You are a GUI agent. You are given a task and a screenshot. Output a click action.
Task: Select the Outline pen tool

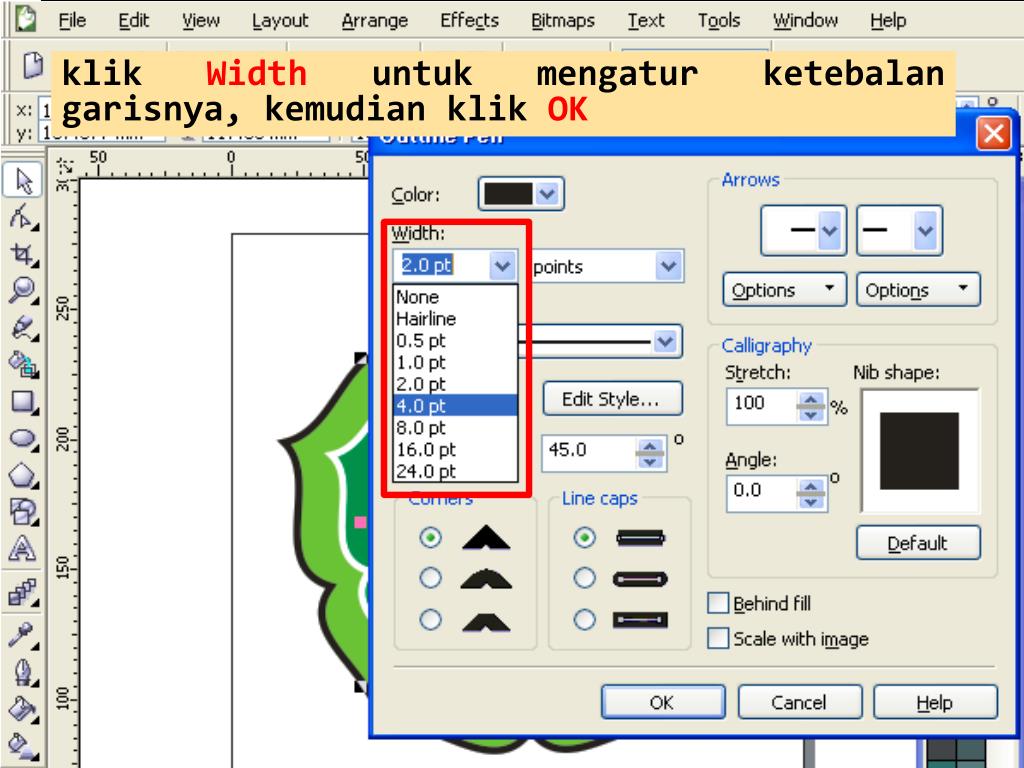[x=24, y=671]
